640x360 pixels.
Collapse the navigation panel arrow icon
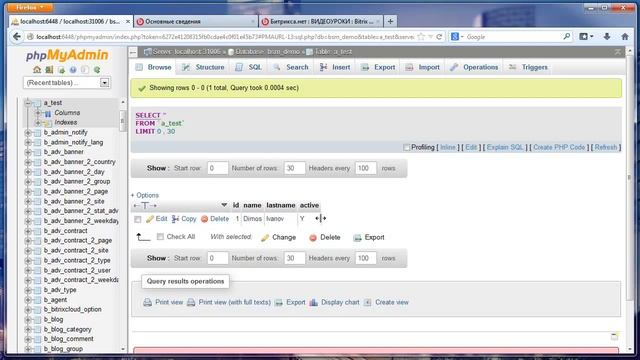(x=133, y=52)
